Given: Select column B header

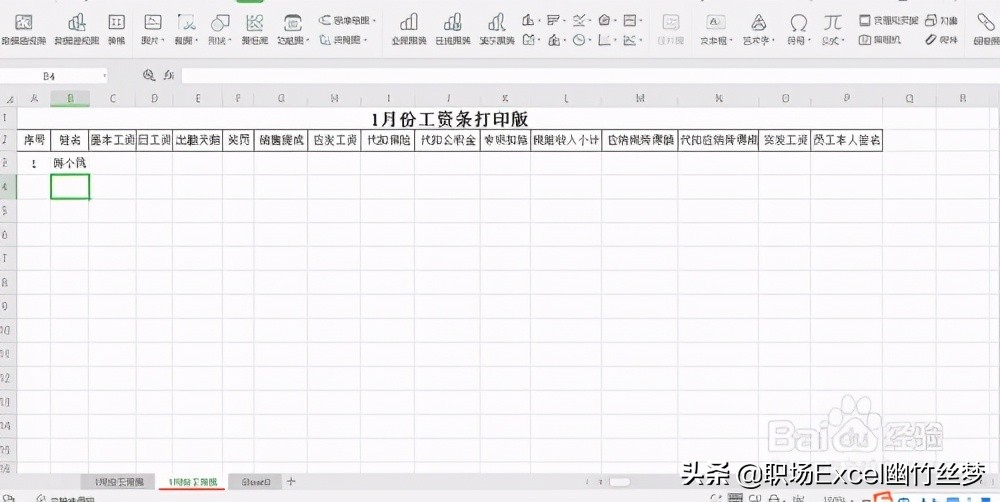Looking at the screenshot, I should [x=70, y=98].
